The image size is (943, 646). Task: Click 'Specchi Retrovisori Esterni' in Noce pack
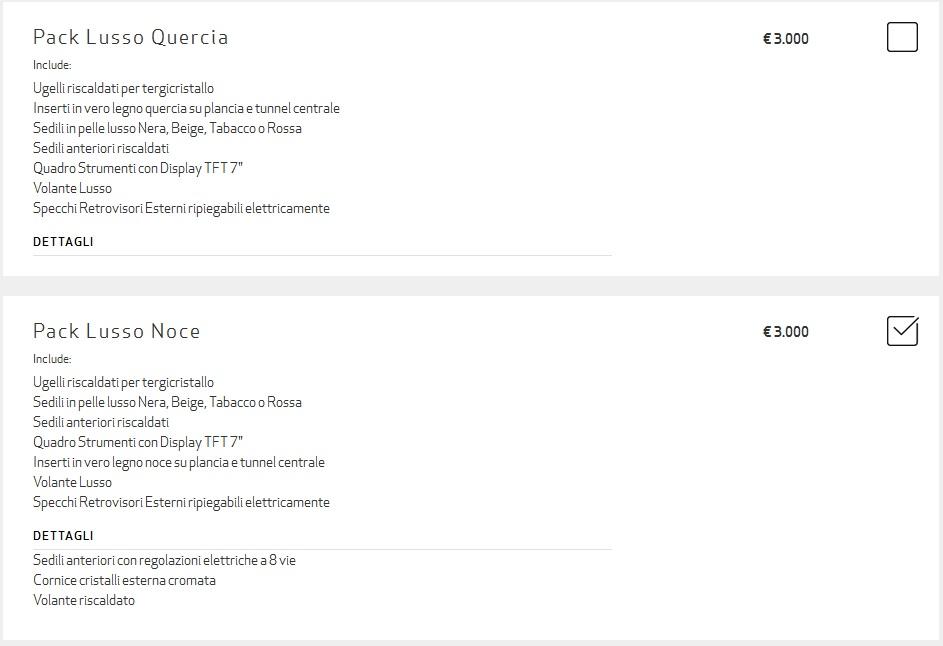click(x=181, y=502)
